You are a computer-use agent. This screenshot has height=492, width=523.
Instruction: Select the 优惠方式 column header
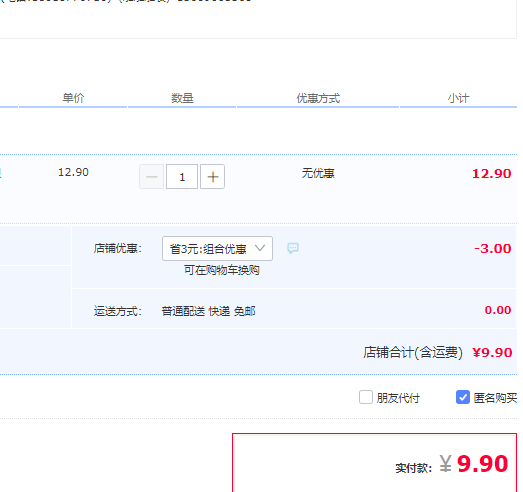click(318, 98)
